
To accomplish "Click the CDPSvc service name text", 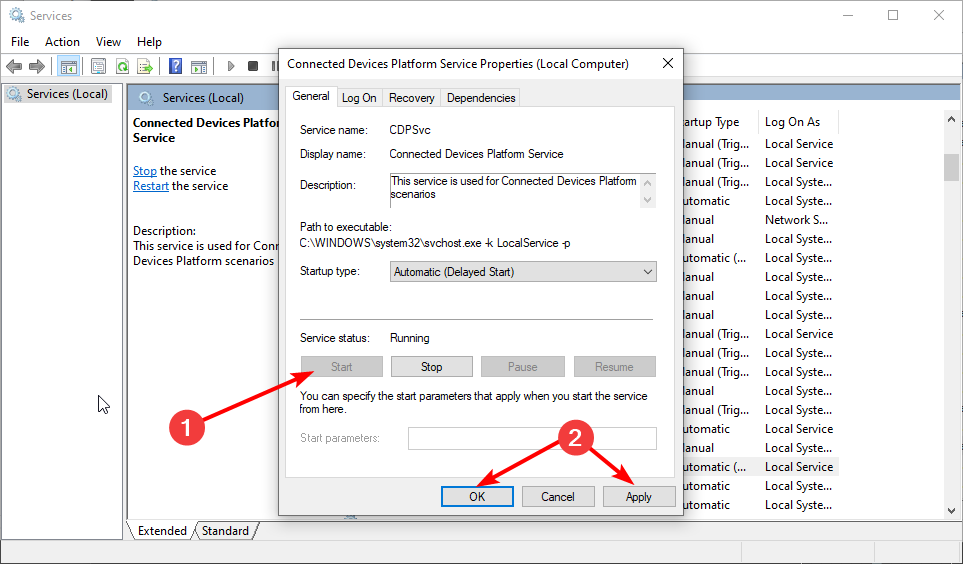I will [410, 130].
